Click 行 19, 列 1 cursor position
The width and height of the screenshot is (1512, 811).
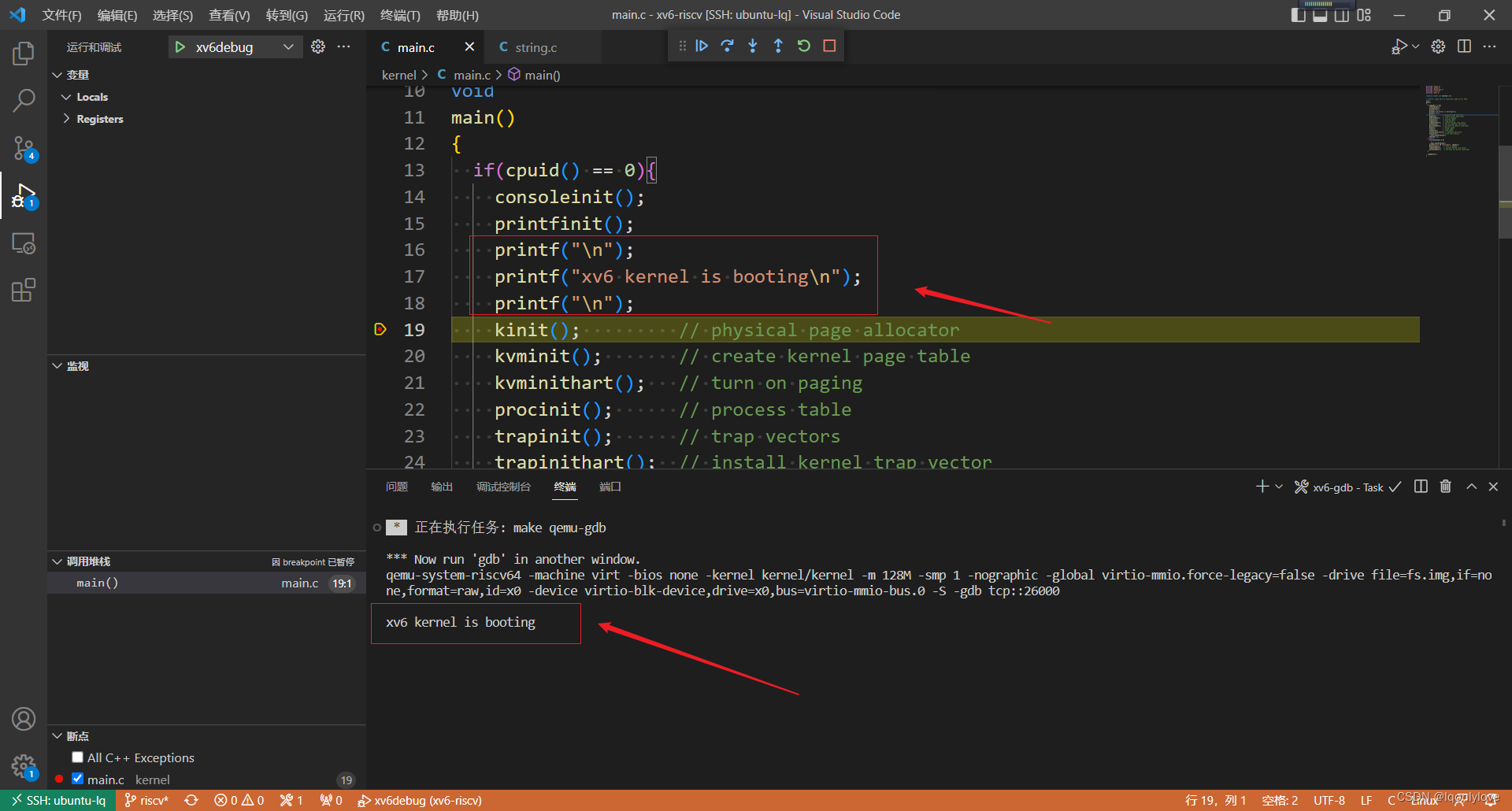tap(1215, 800)
